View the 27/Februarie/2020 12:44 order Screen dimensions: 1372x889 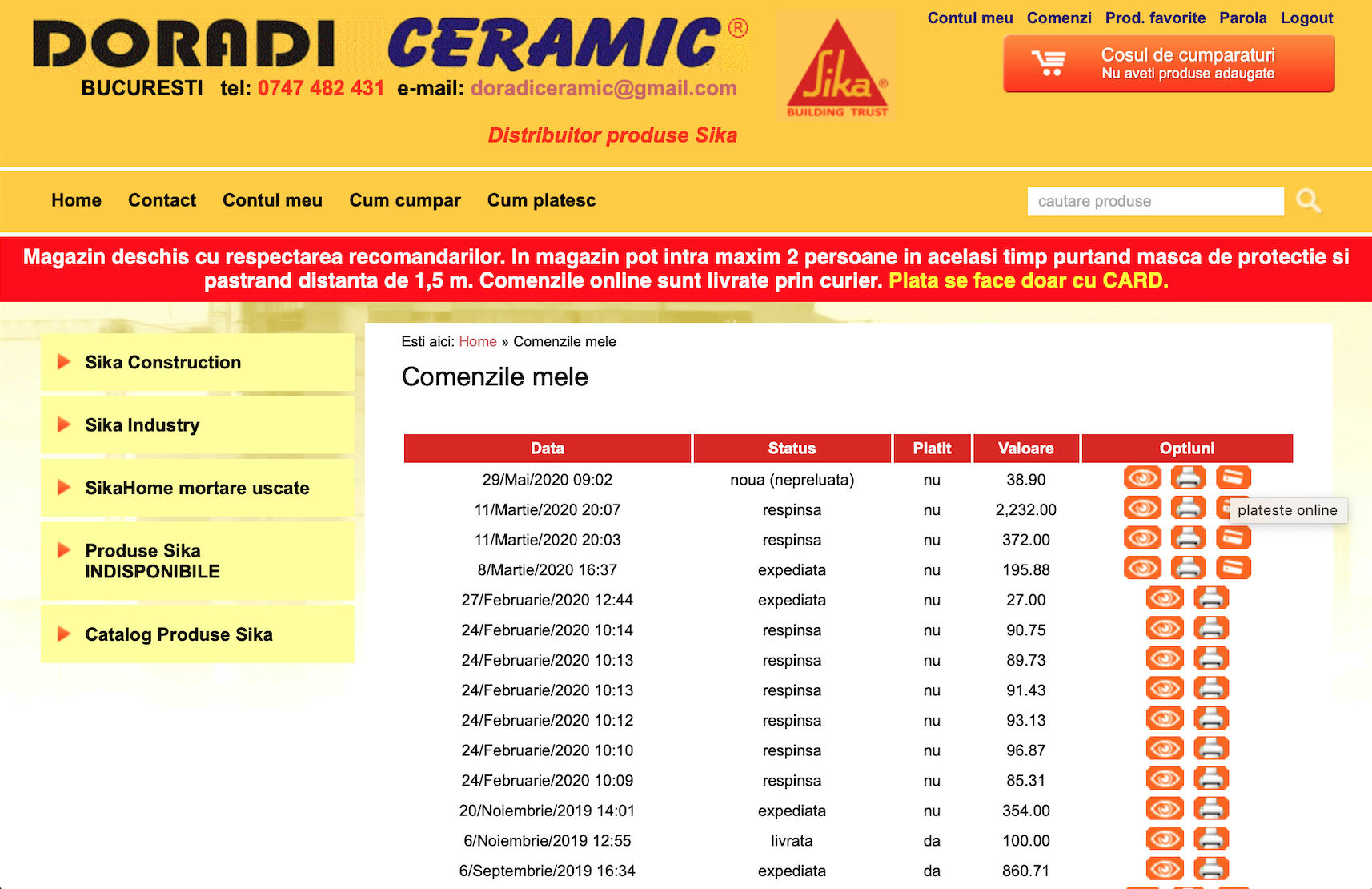point(1165,598)
